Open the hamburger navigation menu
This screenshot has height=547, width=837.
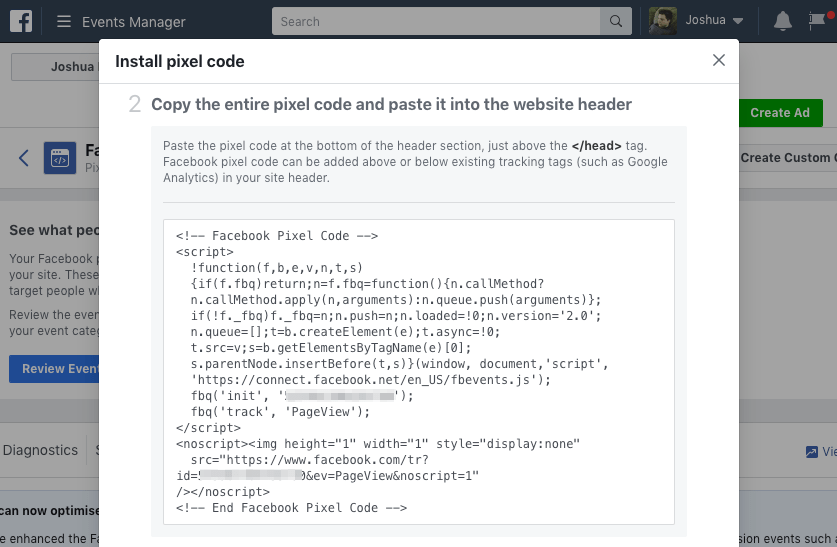click(x=64, y=21)
